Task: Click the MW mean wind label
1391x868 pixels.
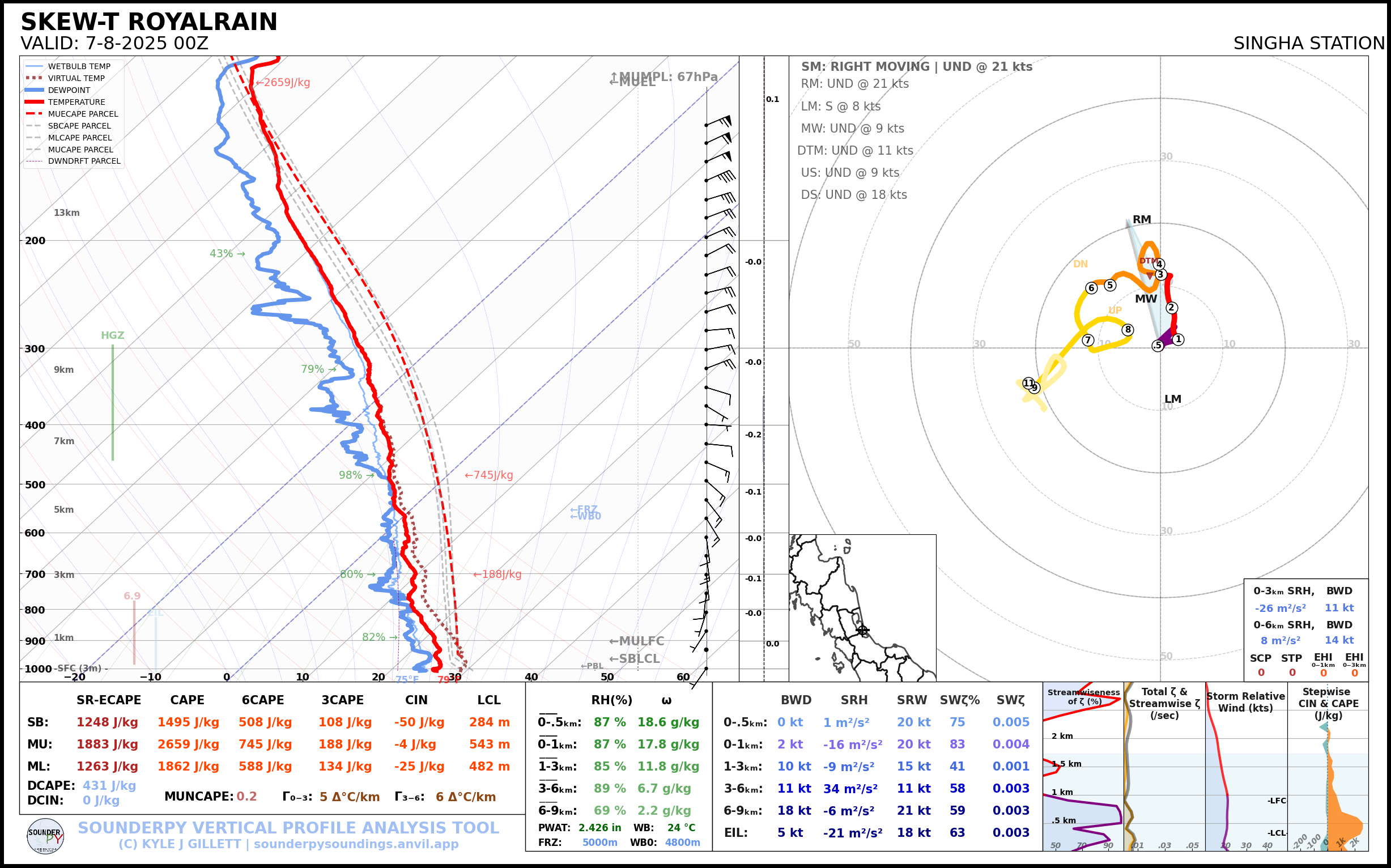Action: click(1145, 299)
